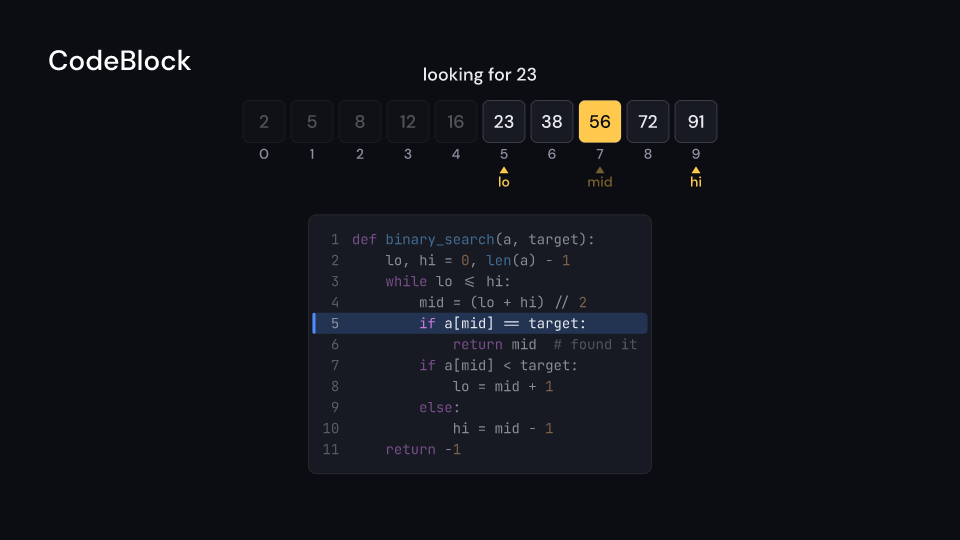Click line number 1 in gutter
Image resolution: width=960 pixels, height=540 pixels.
334,239
